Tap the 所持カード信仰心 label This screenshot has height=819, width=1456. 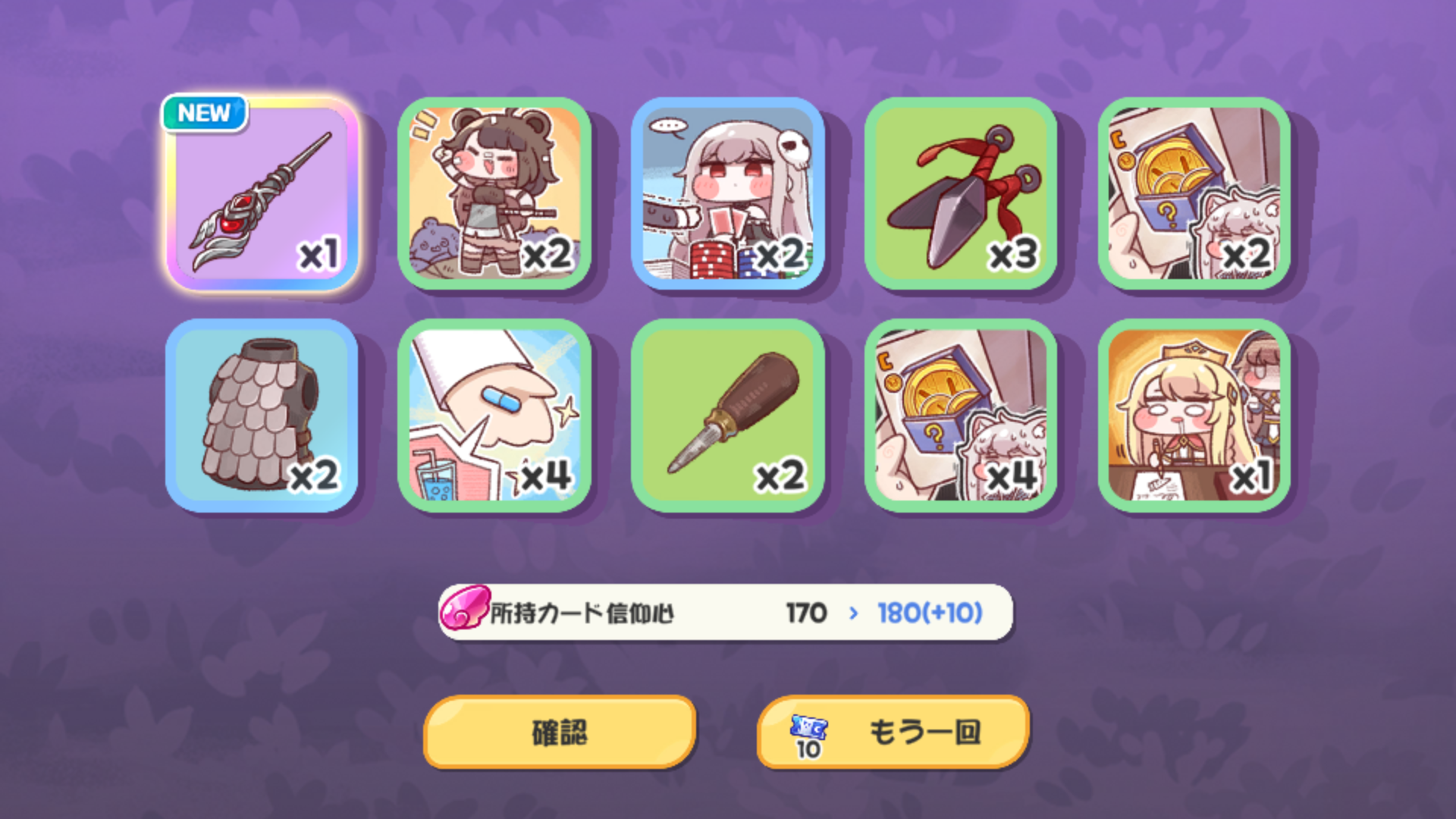click(x=582, y=613)
